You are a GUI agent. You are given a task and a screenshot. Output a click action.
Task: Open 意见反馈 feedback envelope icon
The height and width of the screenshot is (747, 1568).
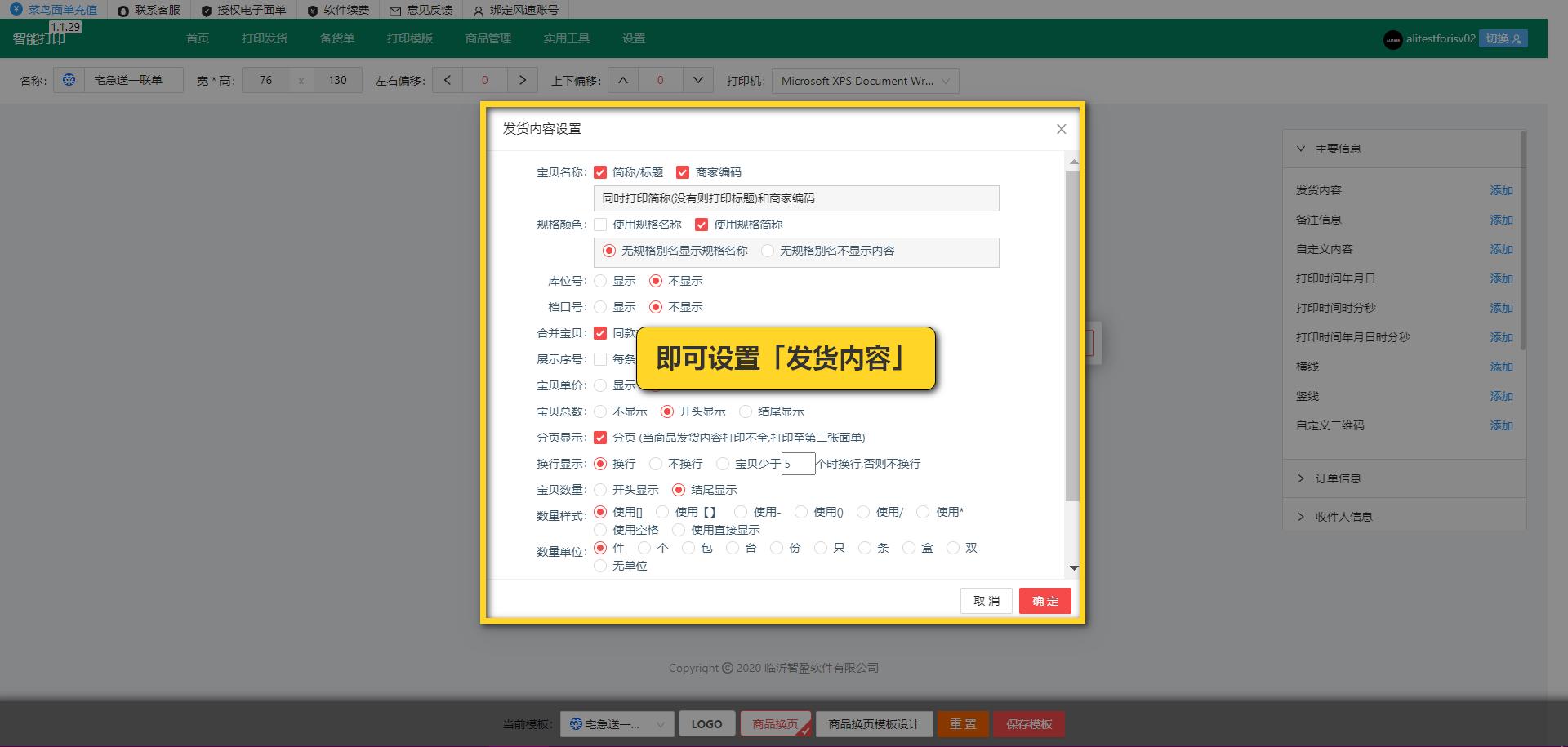[395, 10]
